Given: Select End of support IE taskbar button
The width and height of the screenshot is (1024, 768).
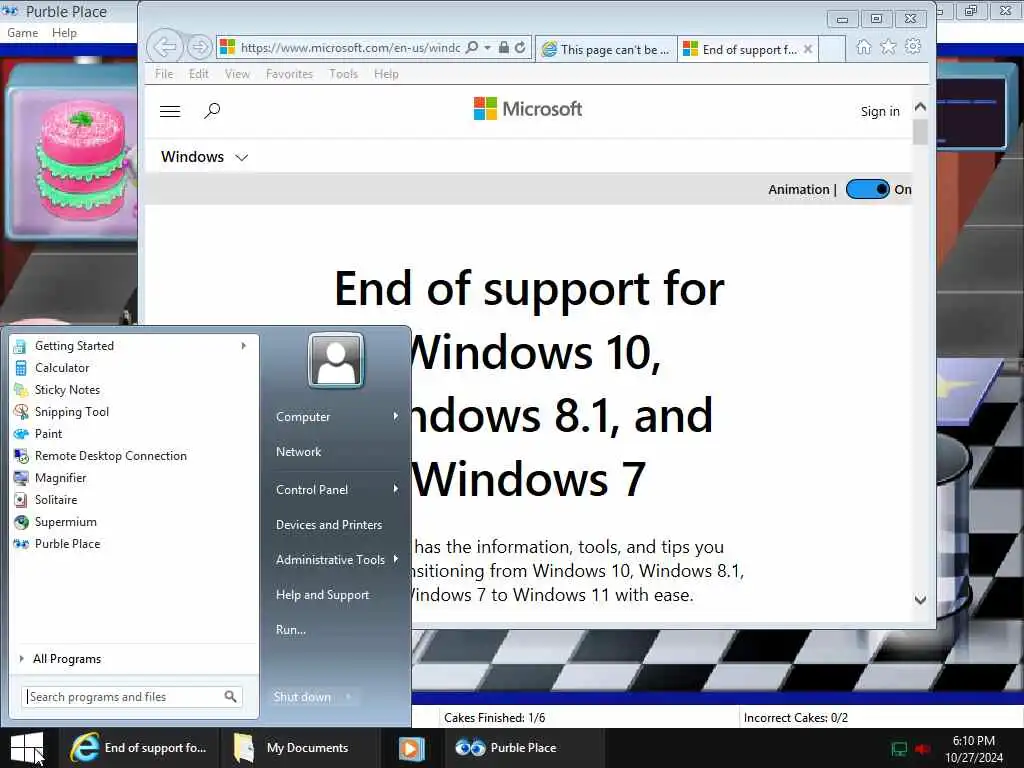Looking at the screenshot, I should [138, 748].
